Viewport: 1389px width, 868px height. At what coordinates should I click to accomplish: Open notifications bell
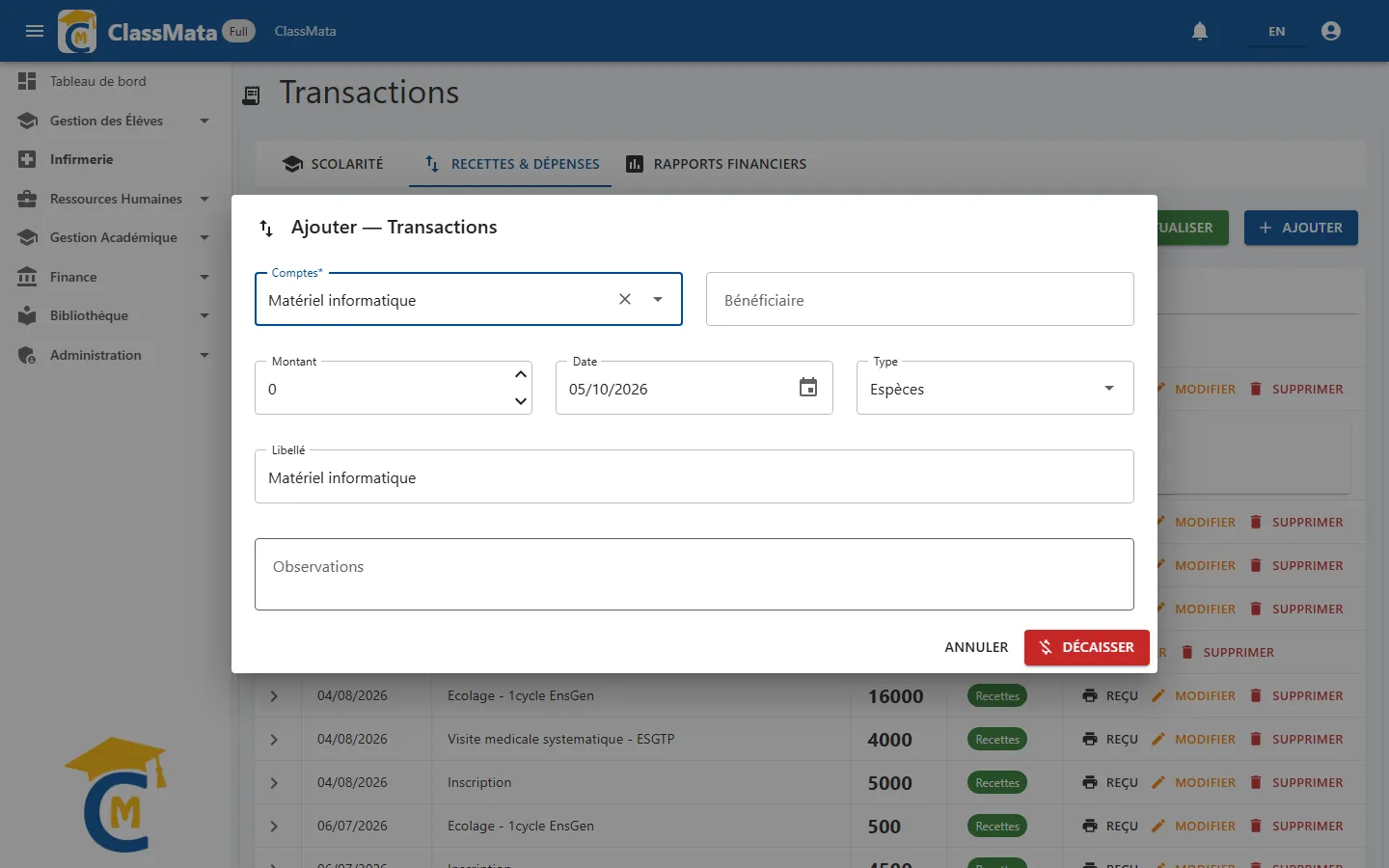[1200, 31]
